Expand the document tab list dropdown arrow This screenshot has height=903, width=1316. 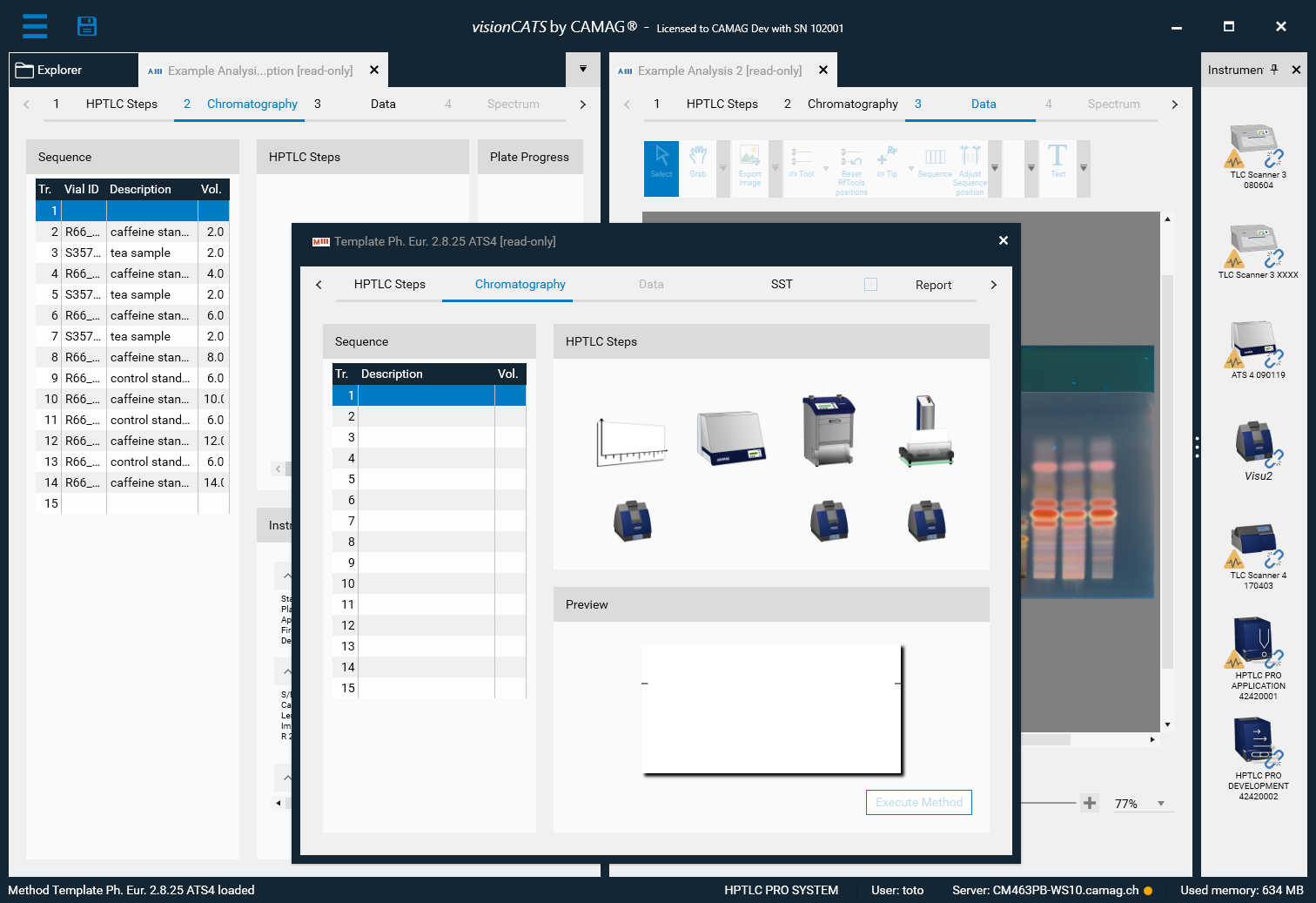[x=583, y=70]
